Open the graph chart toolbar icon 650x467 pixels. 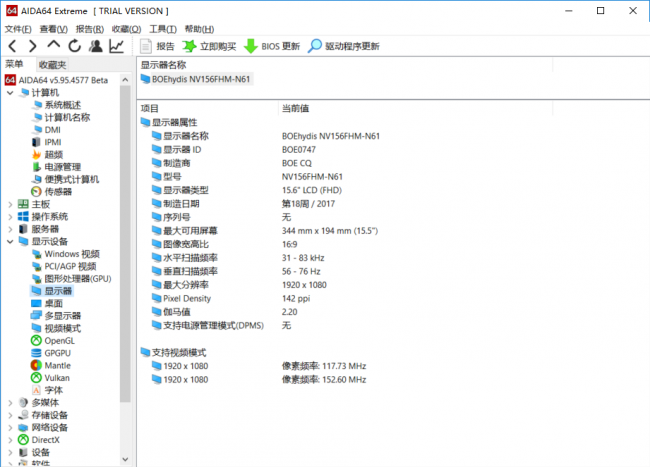[117, 46]
